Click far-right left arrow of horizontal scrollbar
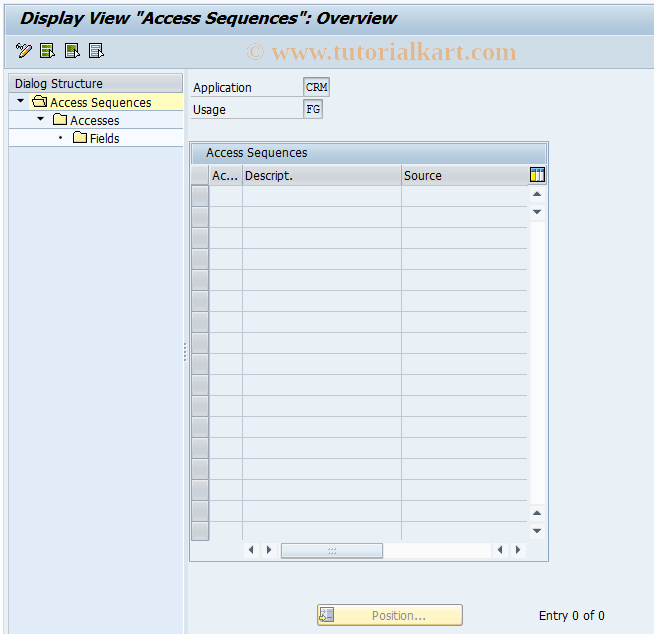654x634 pixels. click(500, 550)
